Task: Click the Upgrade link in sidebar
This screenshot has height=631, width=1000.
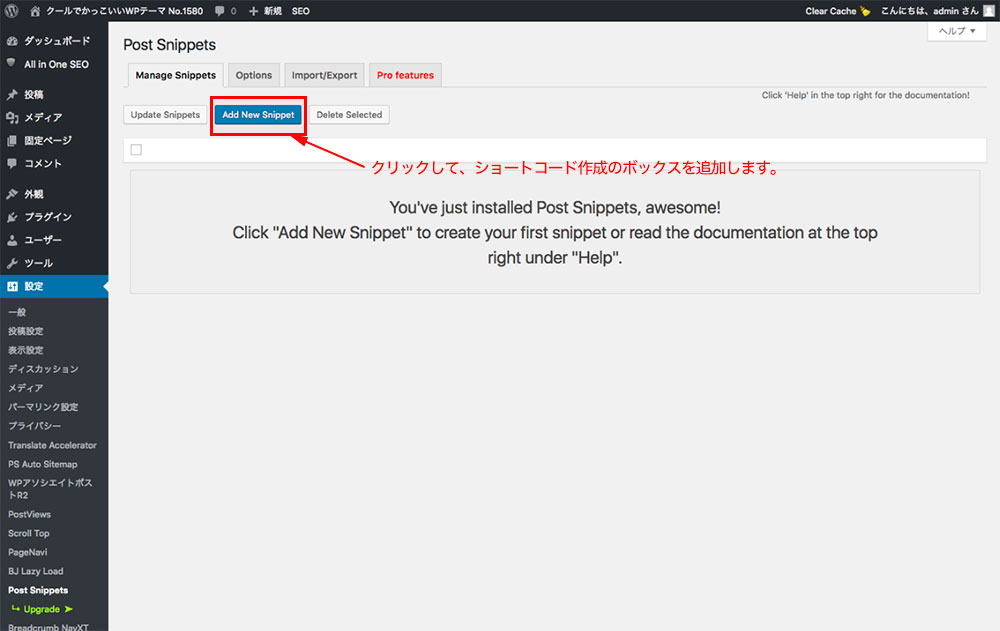Action: [41, 609]
